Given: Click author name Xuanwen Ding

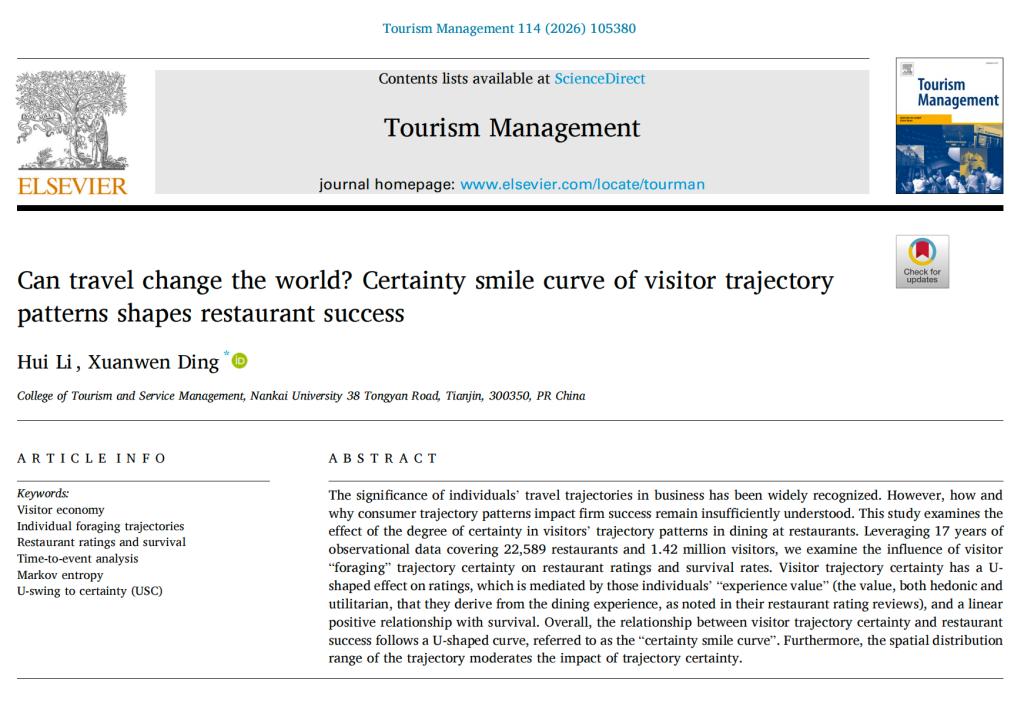Looking at the screenshot, I should click(153, 362).
